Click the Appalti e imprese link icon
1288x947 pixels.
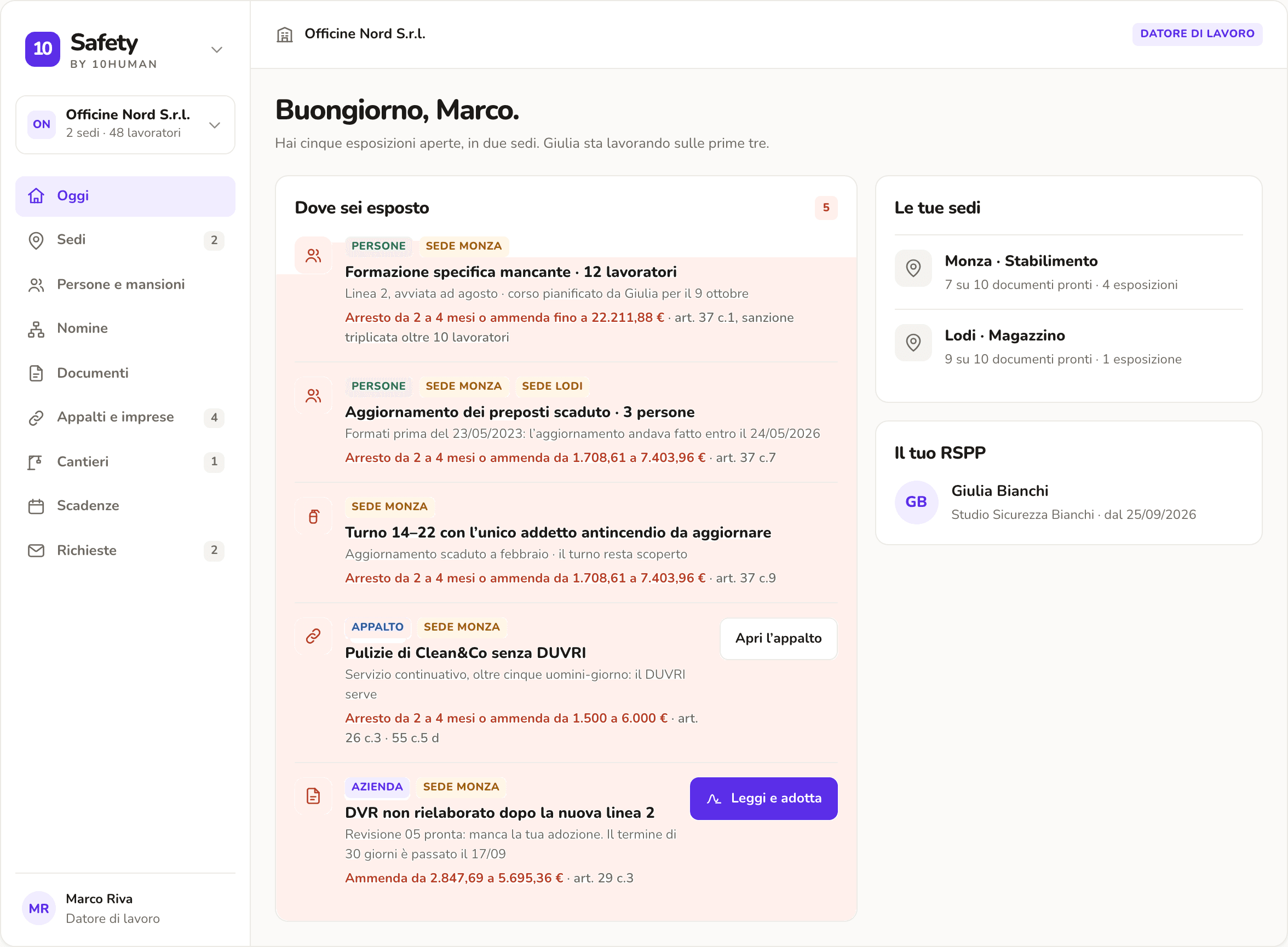tap(36, 418)
